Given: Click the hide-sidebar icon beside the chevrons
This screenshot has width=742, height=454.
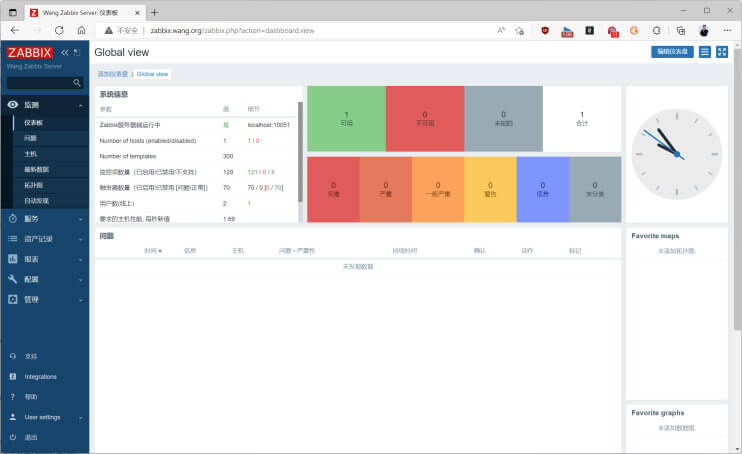Looking at the screenshot, I should (x=77, y=52).
